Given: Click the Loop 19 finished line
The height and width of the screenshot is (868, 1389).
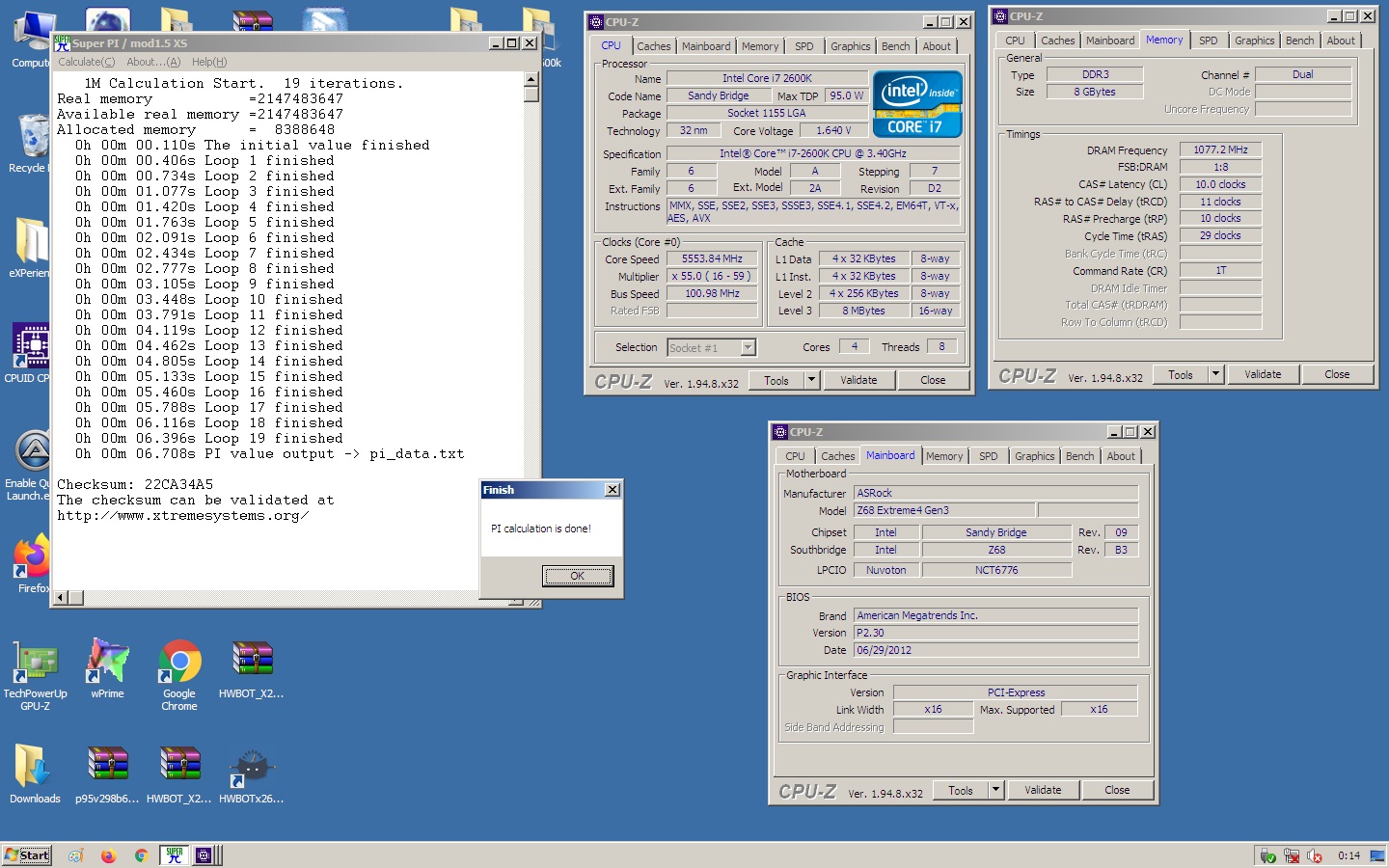Looking at the screenshot, I should (x=209, y=438).
